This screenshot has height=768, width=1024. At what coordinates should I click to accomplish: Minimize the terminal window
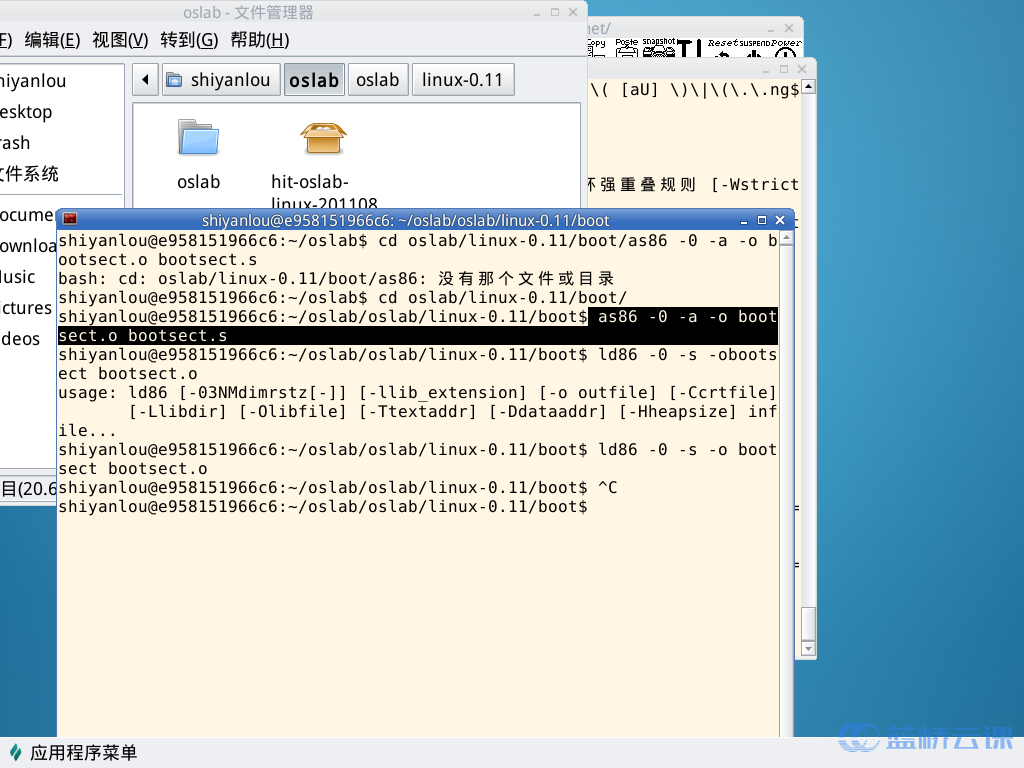point(743,220)
